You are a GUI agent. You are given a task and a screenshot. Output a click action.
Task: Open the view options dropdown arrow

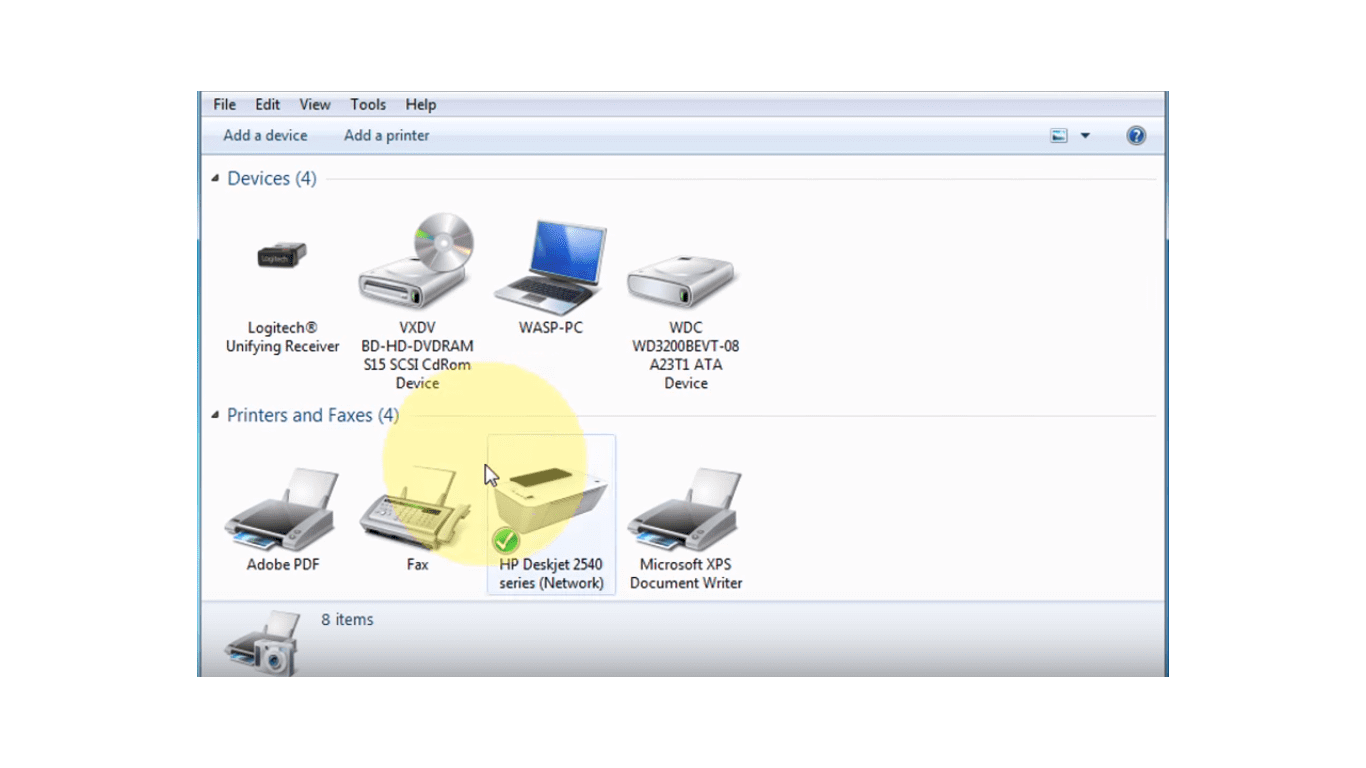pos(1085,136)
